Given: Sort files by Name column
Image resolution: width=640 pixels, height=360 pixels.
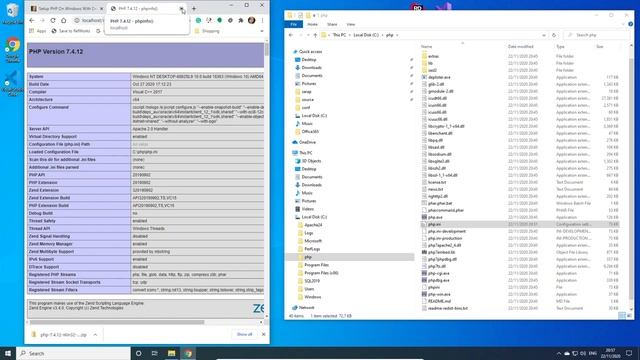Looking at the screenshot, I should click(426, 47).
